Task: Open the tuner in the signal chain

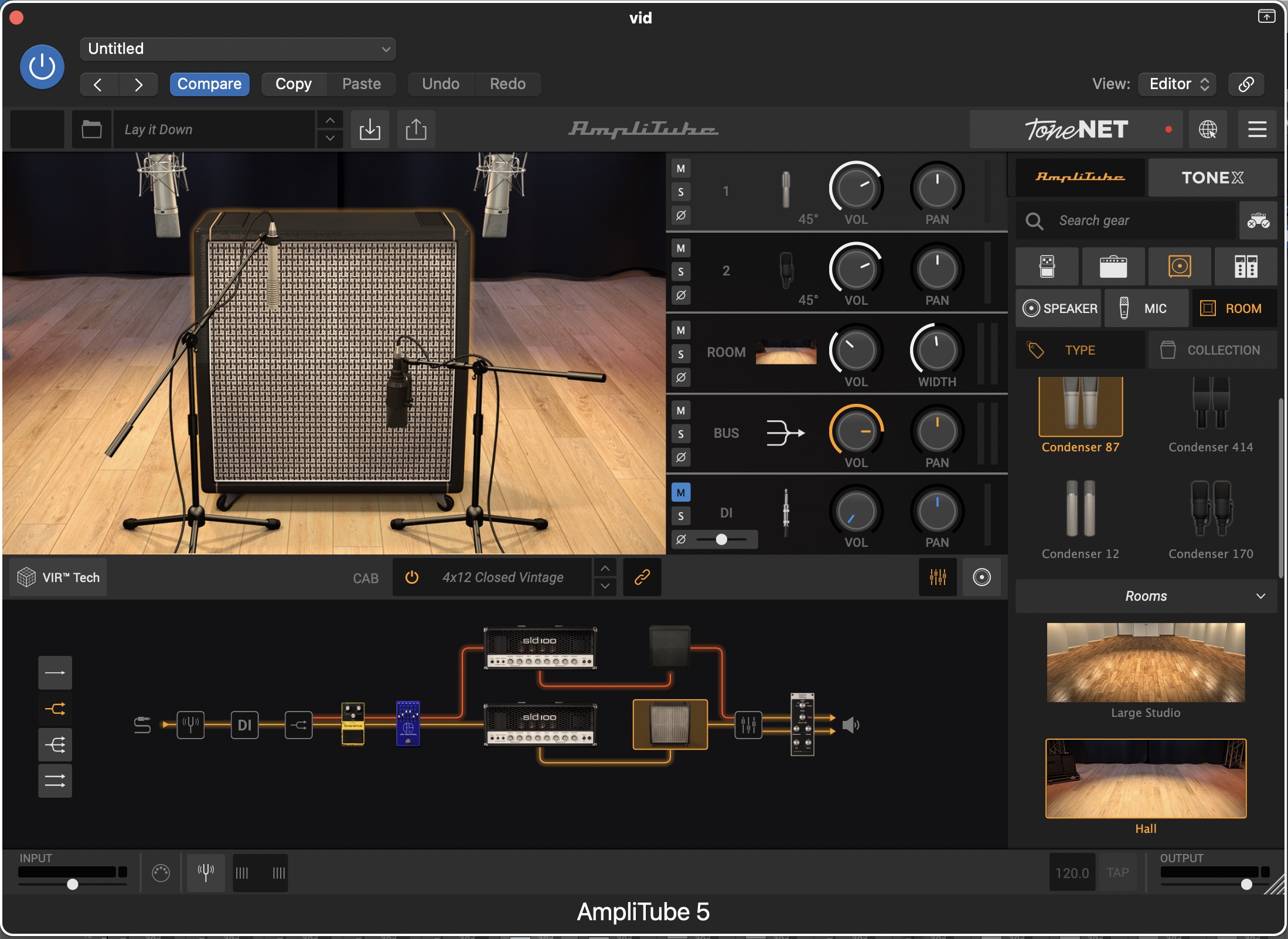Action: [x=190, y=725]
